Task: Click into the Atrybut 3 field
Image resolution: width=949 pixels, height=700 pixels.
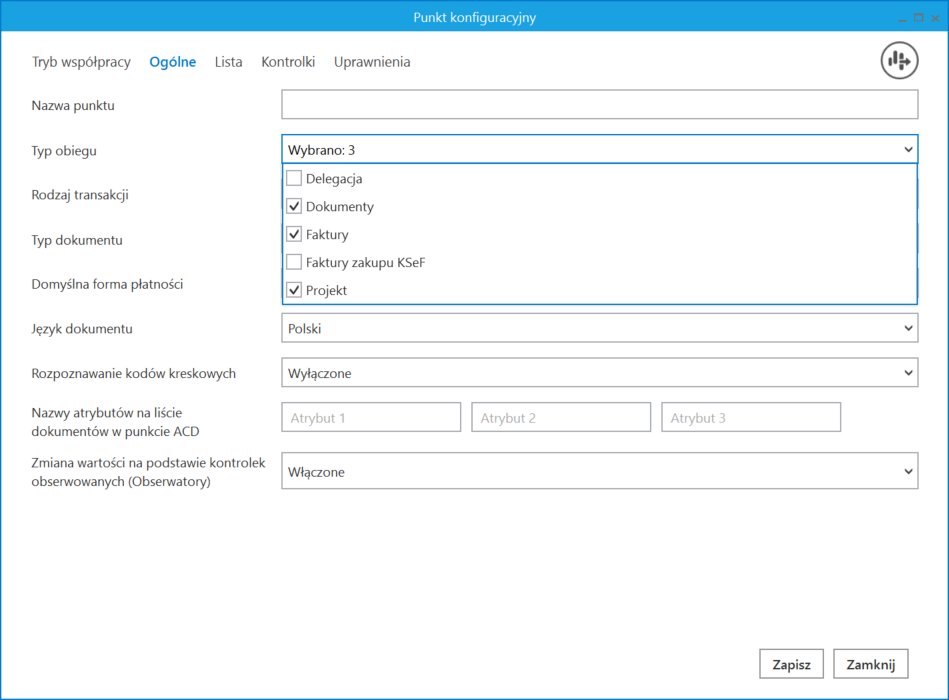Action: point(750,418)
